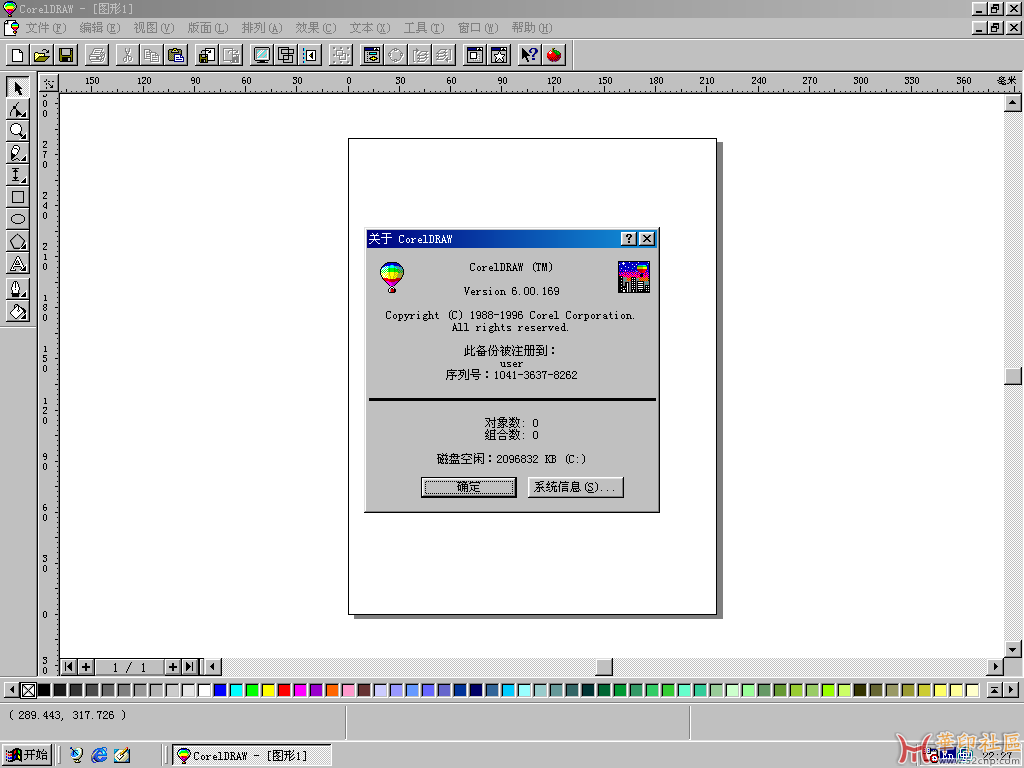
Task: Paste with the clipboard icon
Action: click(x=176, y=56)
